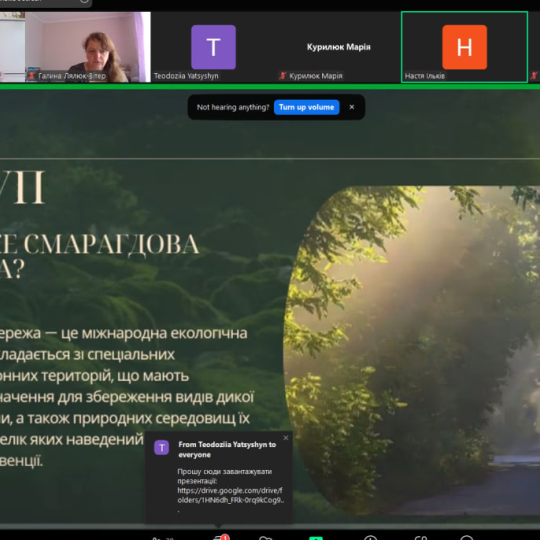Screen dimensions: 540x540
Task: Dismiss the Not hearing anything banner
Action: point(352,107)
